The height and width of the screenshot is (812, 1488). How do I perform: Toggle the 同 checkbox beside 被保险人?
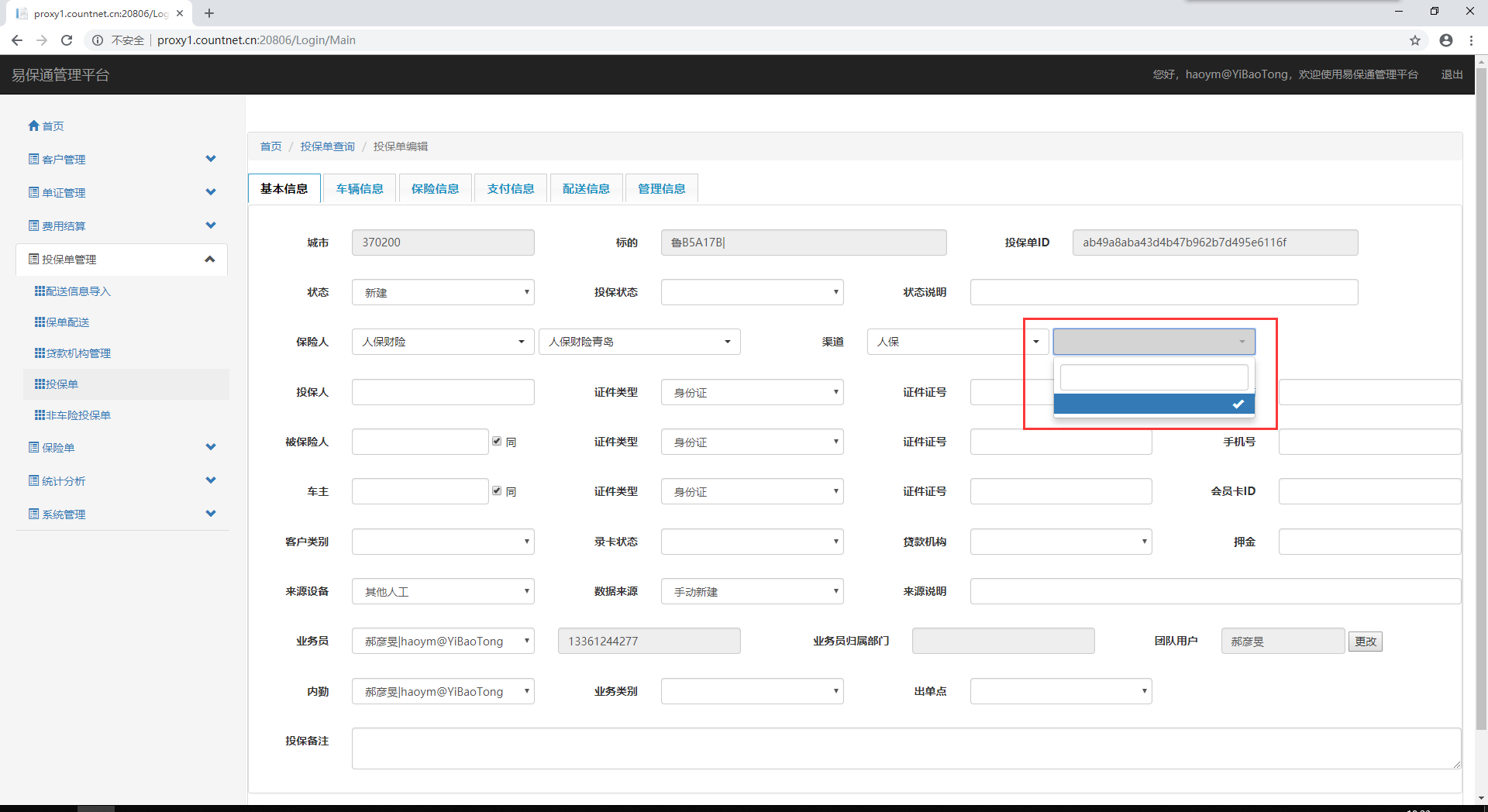pos(497,441)
